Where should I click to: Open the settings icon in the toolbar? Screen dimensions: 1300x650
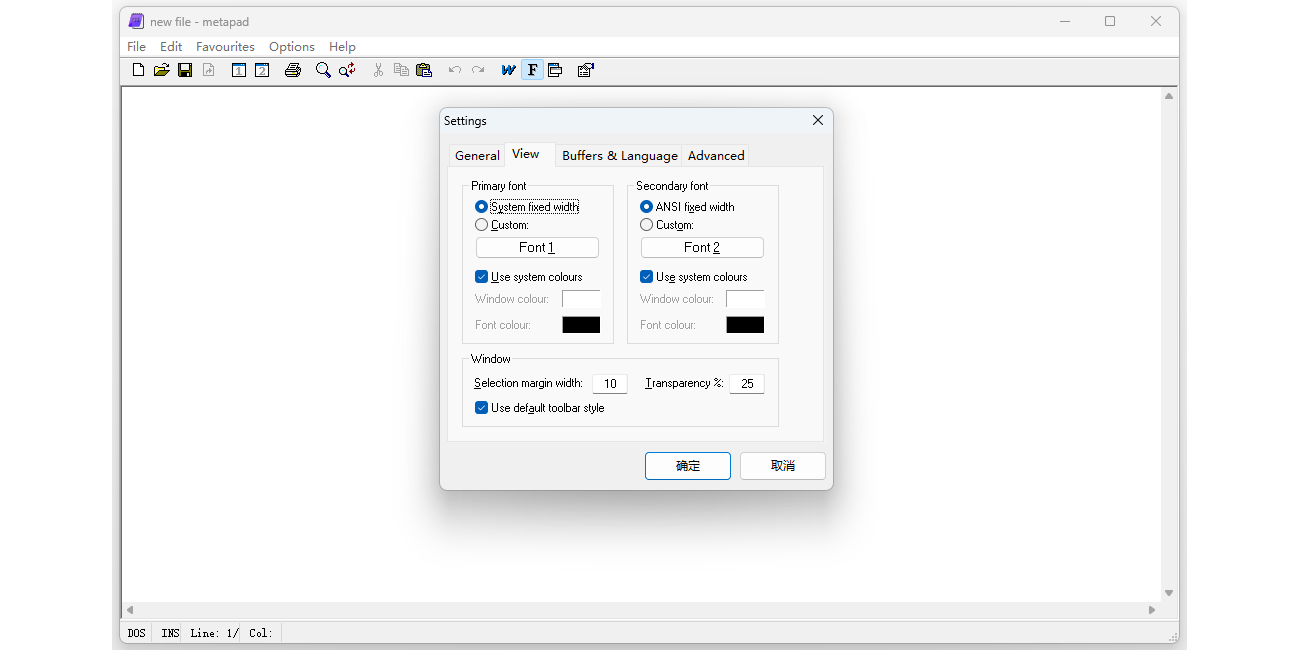(x=586, y=70)
